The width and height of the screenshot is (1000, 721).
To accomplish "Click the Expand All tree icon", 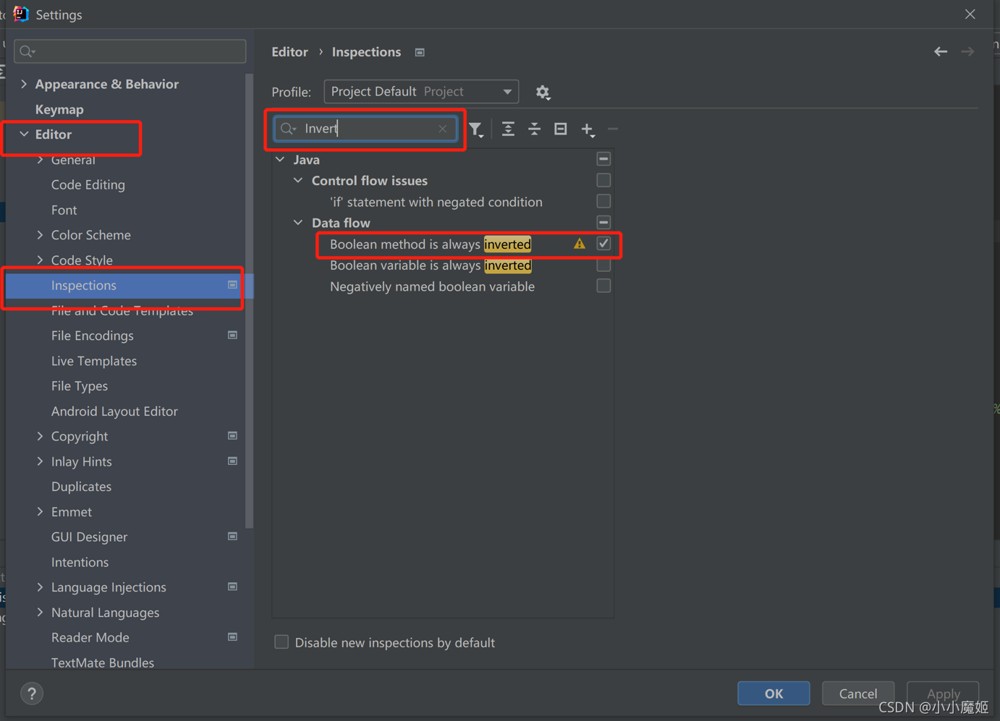I will (x=508, y=129).
